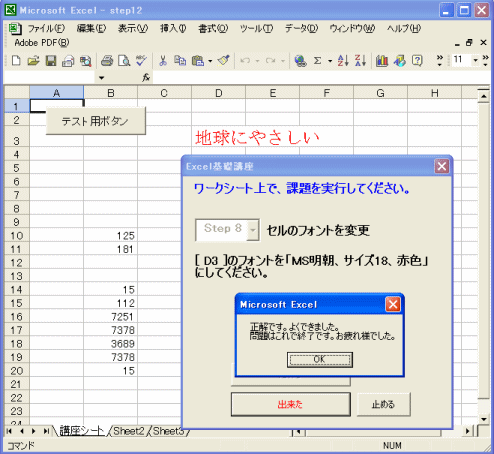The image size is (494, 454).
Task: Close the Microsoft Excel message box
Action: (x=393, y=304)
